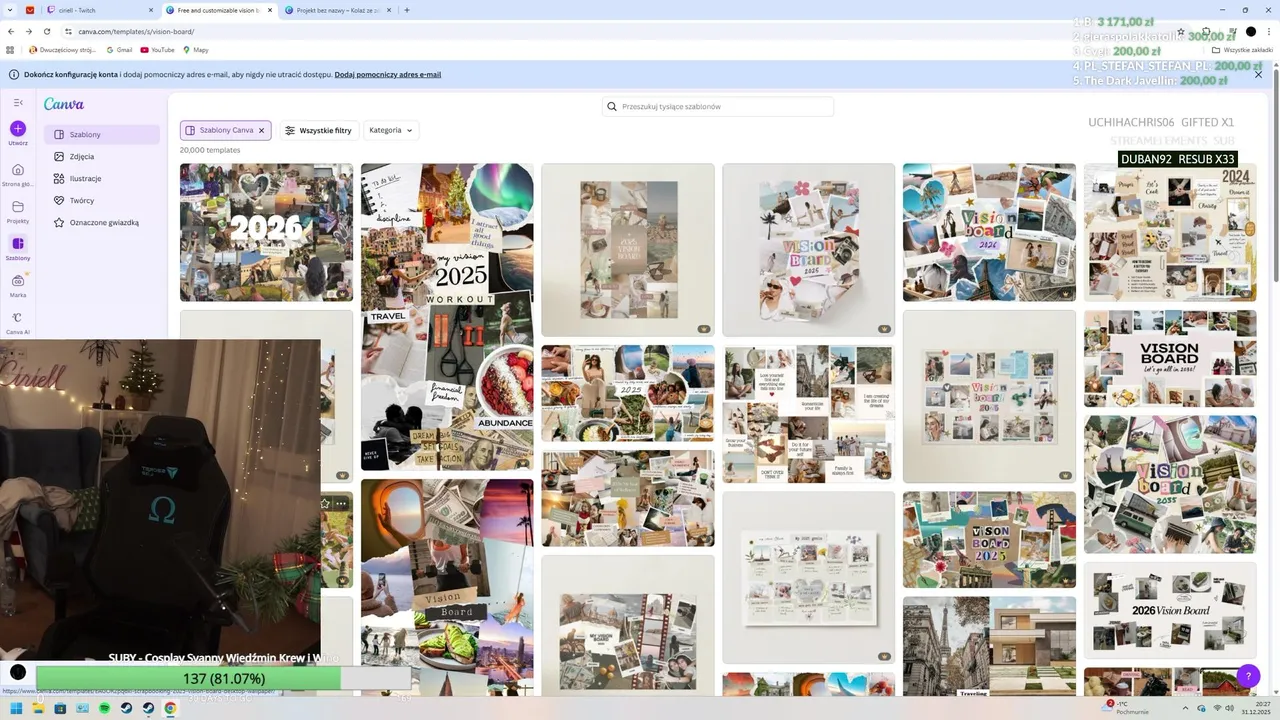Viewport: 1280px width, 720px height.
Task: Click the purple Utwórz plus button
Action: click(x=18, y=128)
